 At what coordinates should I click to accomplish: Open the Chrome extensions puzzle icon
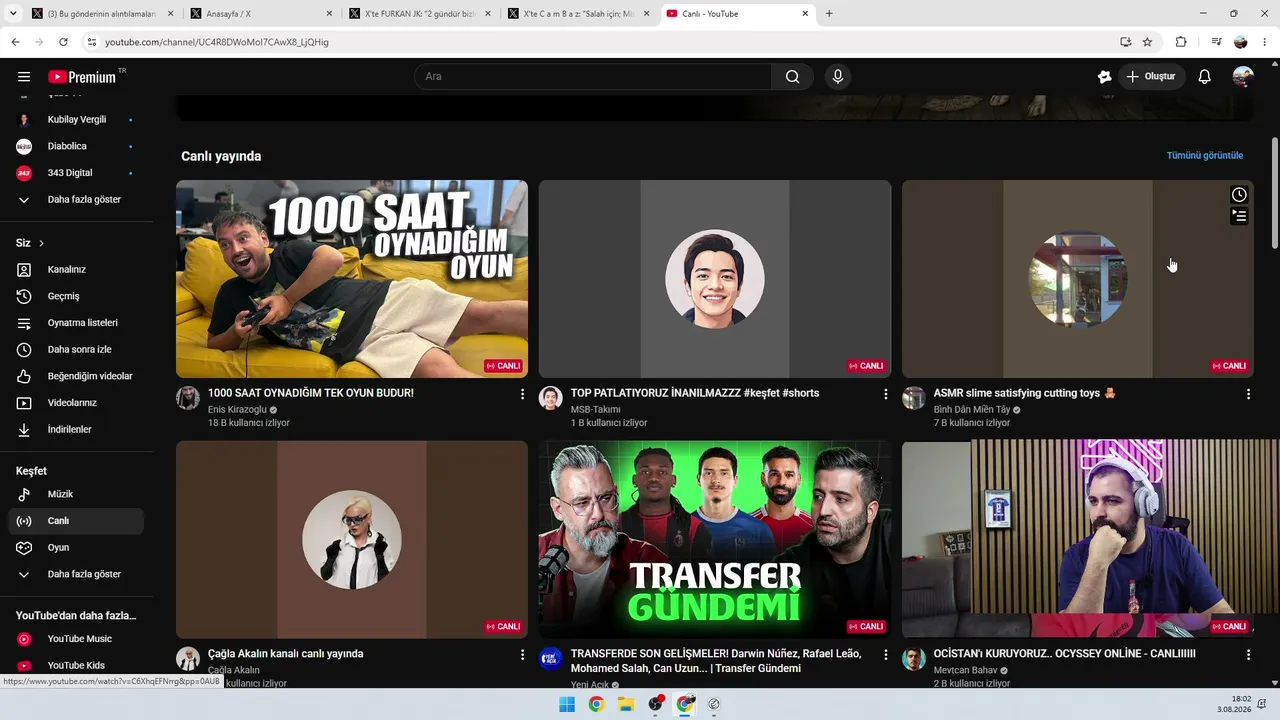click(x=1181, y=42)
